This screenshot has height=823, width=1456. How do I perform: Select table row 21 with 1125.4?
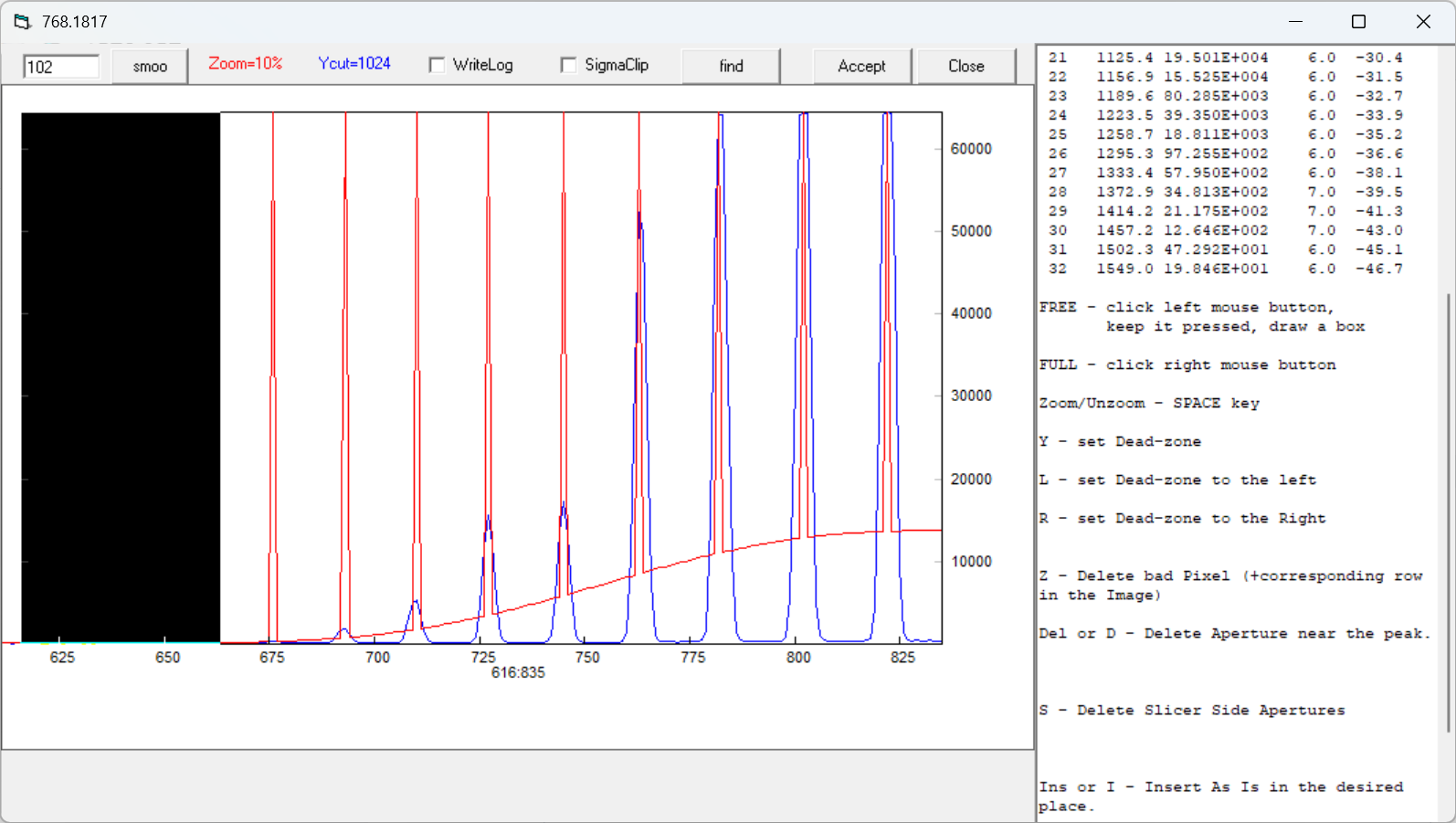(1225, 58)
